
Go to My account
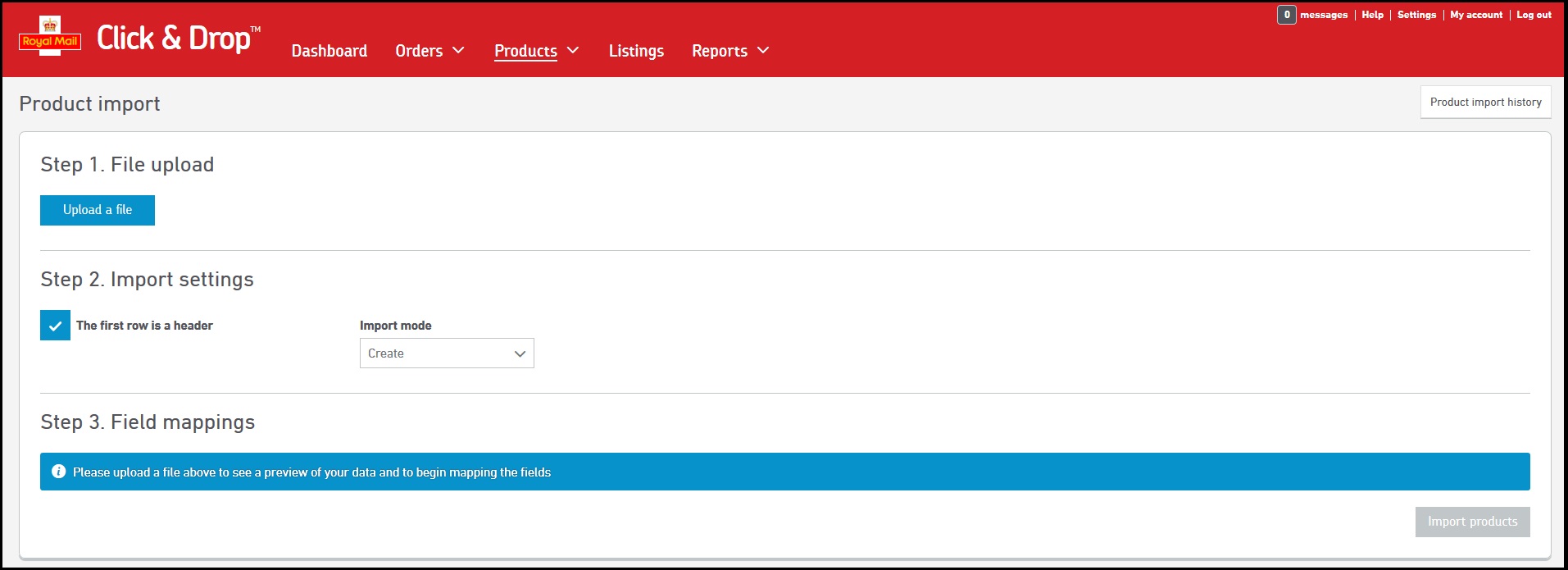click(1476, 15)
